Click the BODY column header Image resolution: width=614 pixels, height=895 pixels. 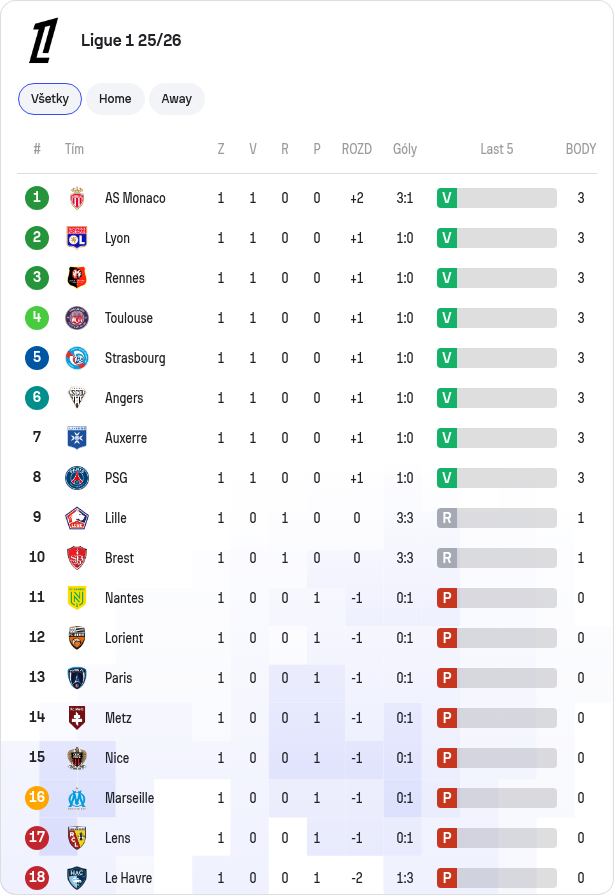point(580,149)
